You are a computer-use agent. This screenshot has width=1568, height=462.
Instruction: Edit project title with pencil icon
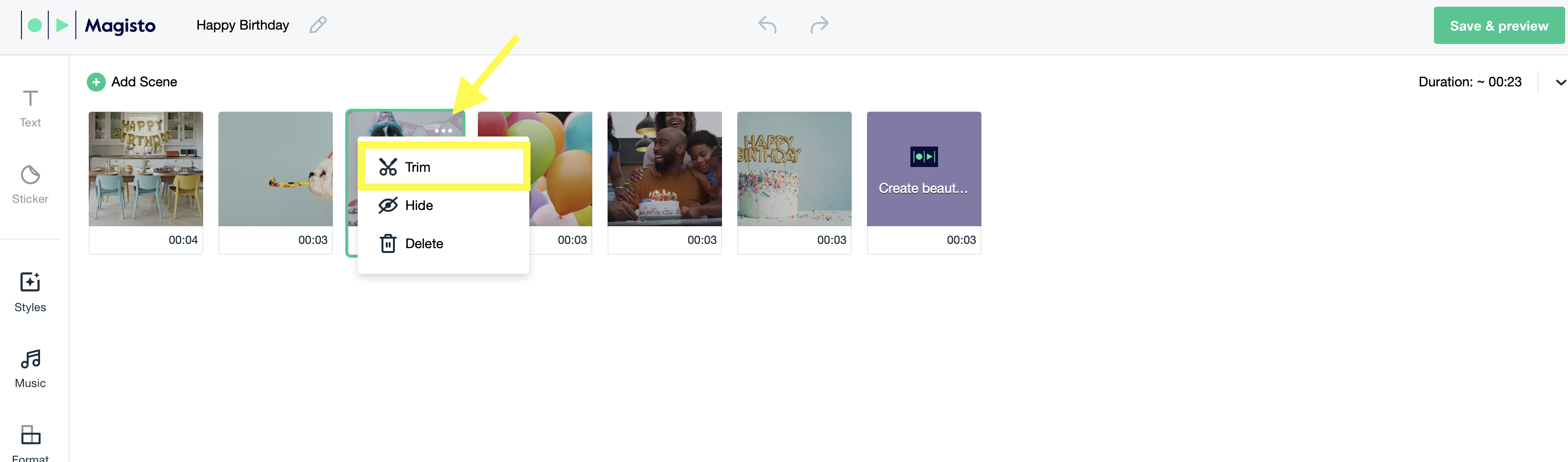click(318, 25)
